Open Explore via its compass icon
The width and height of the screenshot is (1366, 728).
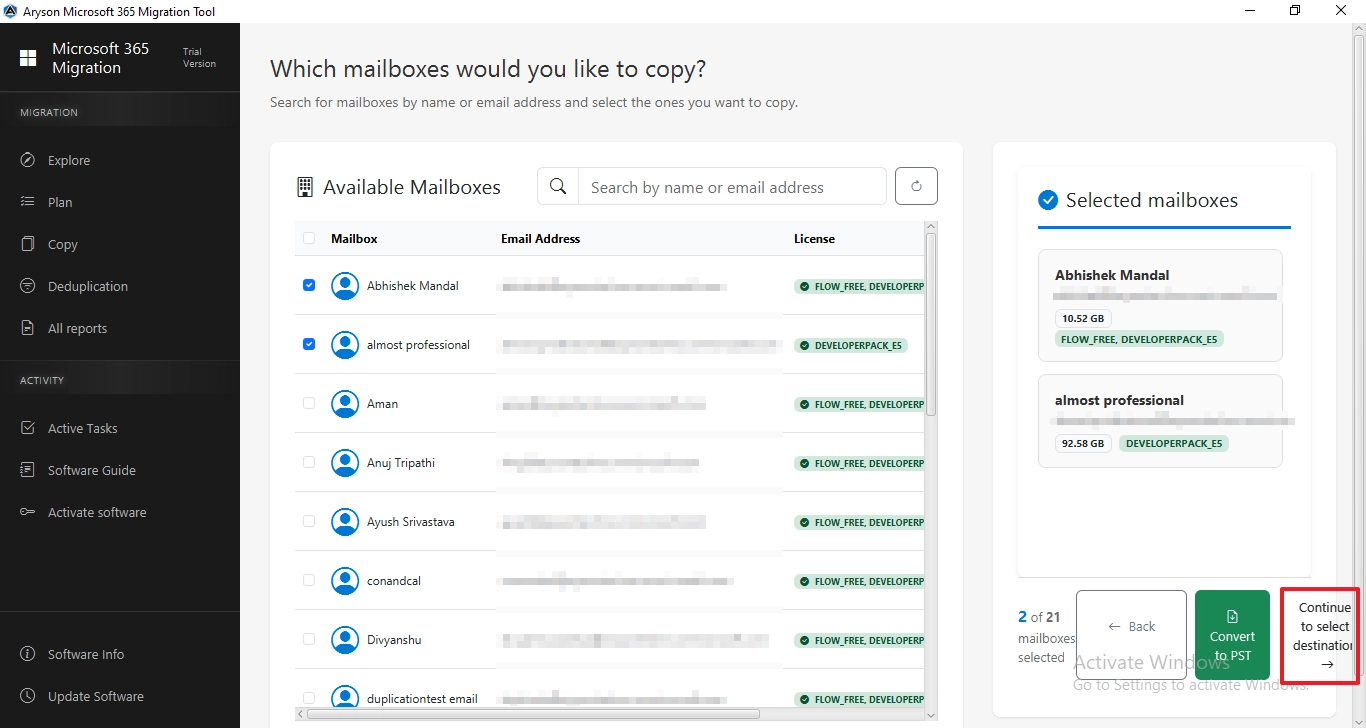pos(28,160)
